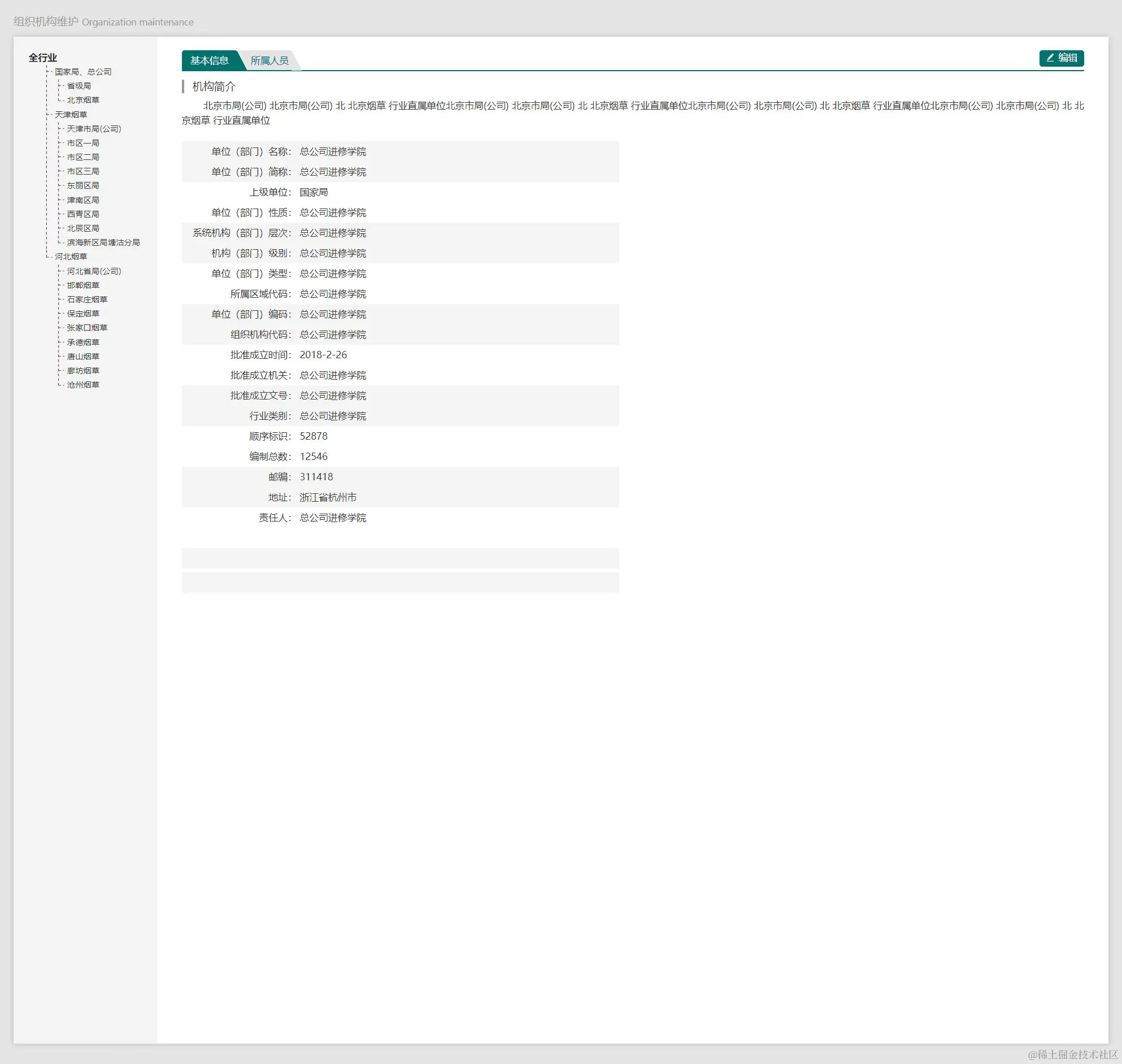This screenshot has height=1064, width=1122.
Task: Select 张家口烟草 tree node
Action: (x=87, y=328)
